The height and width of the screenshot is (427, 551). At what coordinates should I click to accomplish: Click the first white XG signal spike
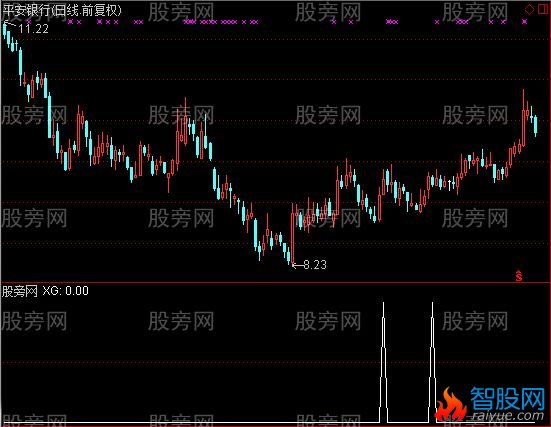(x=383, y=362)
